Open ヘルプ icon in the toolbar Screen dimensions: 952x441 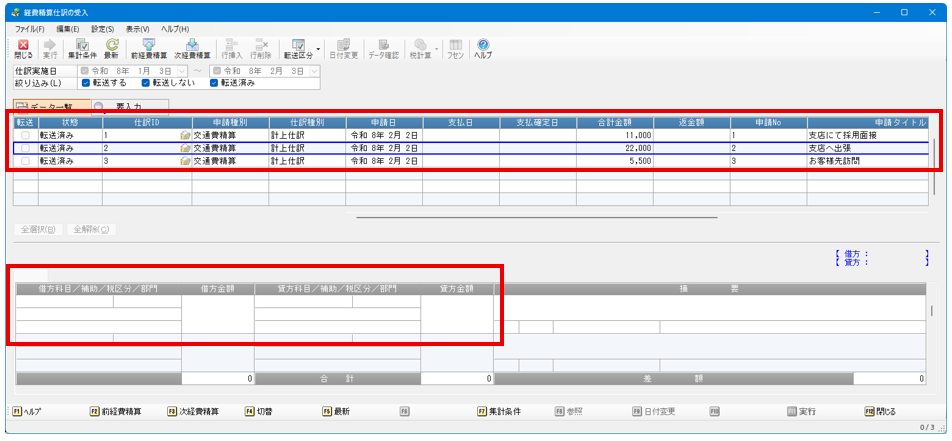click(483, 49)
